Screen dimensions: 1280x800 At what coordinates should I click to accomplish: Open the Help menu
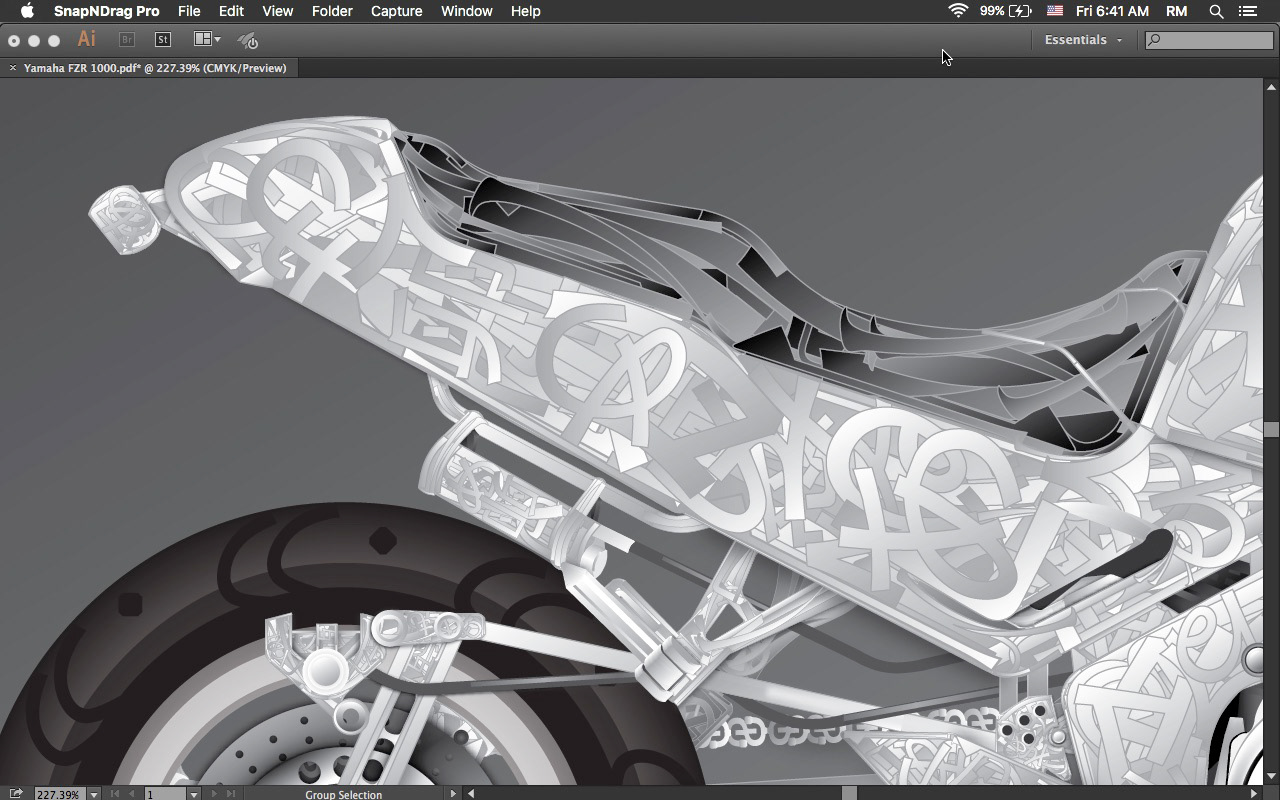[525, 11]
